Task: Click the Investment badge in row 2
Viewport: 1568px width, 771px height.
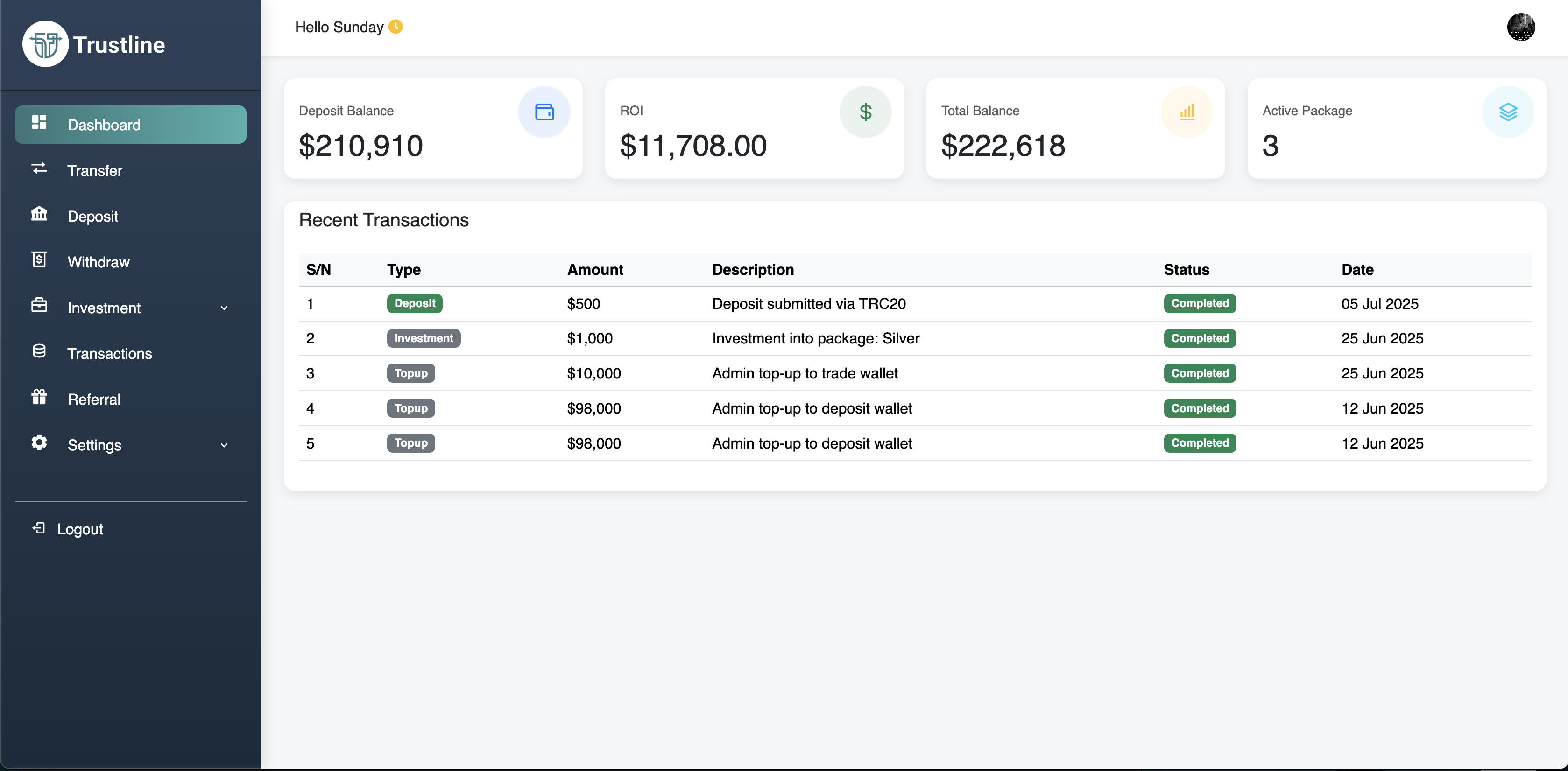Action: tap(423, 338)
